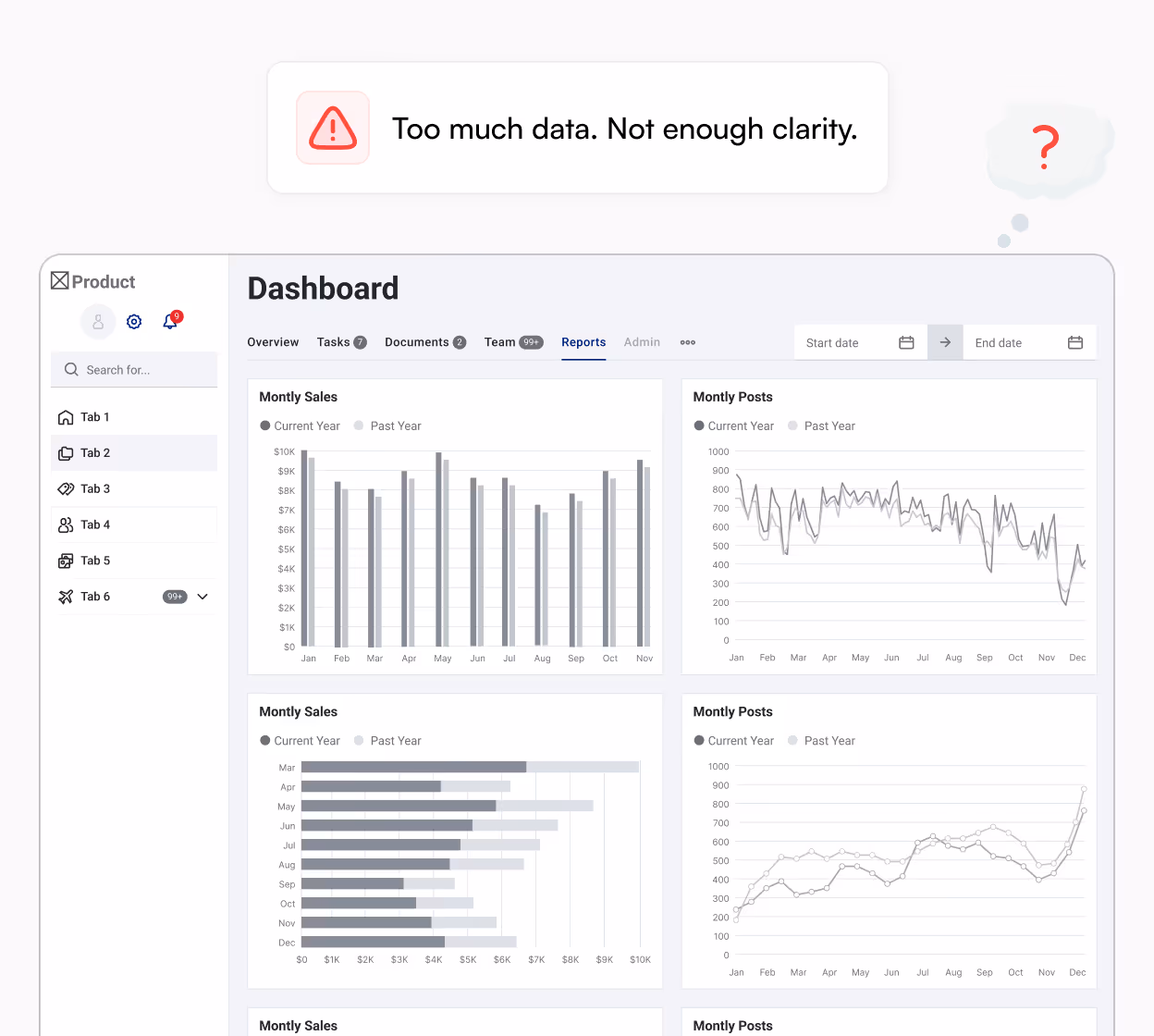Toggle Past Year in top Montly Posts legend
Image resolution: width=1154 pixels, height=1036 pixels.
tap(821, 425)
